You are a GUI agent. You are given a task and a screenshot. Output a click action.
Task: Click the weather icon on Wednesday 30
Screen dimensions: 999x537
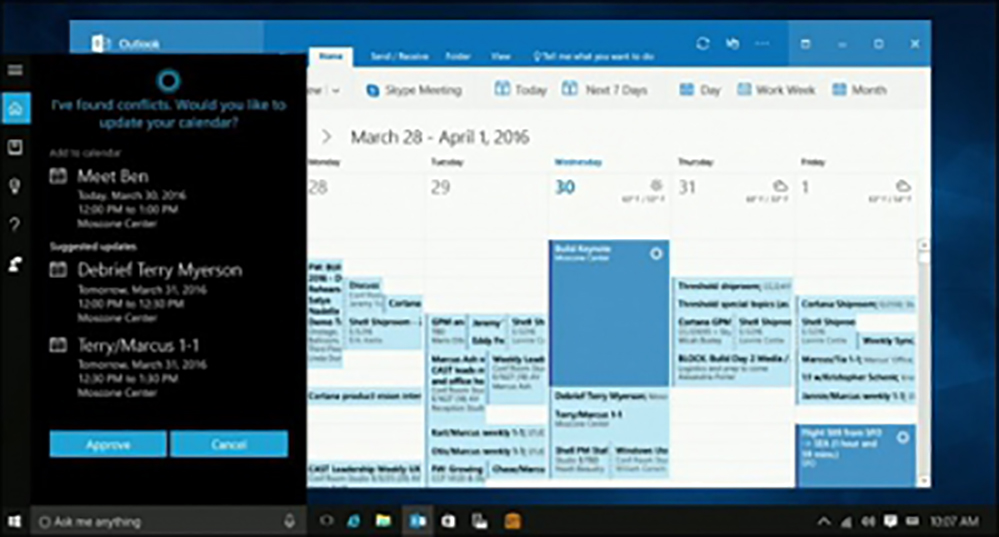click(656, 185)
